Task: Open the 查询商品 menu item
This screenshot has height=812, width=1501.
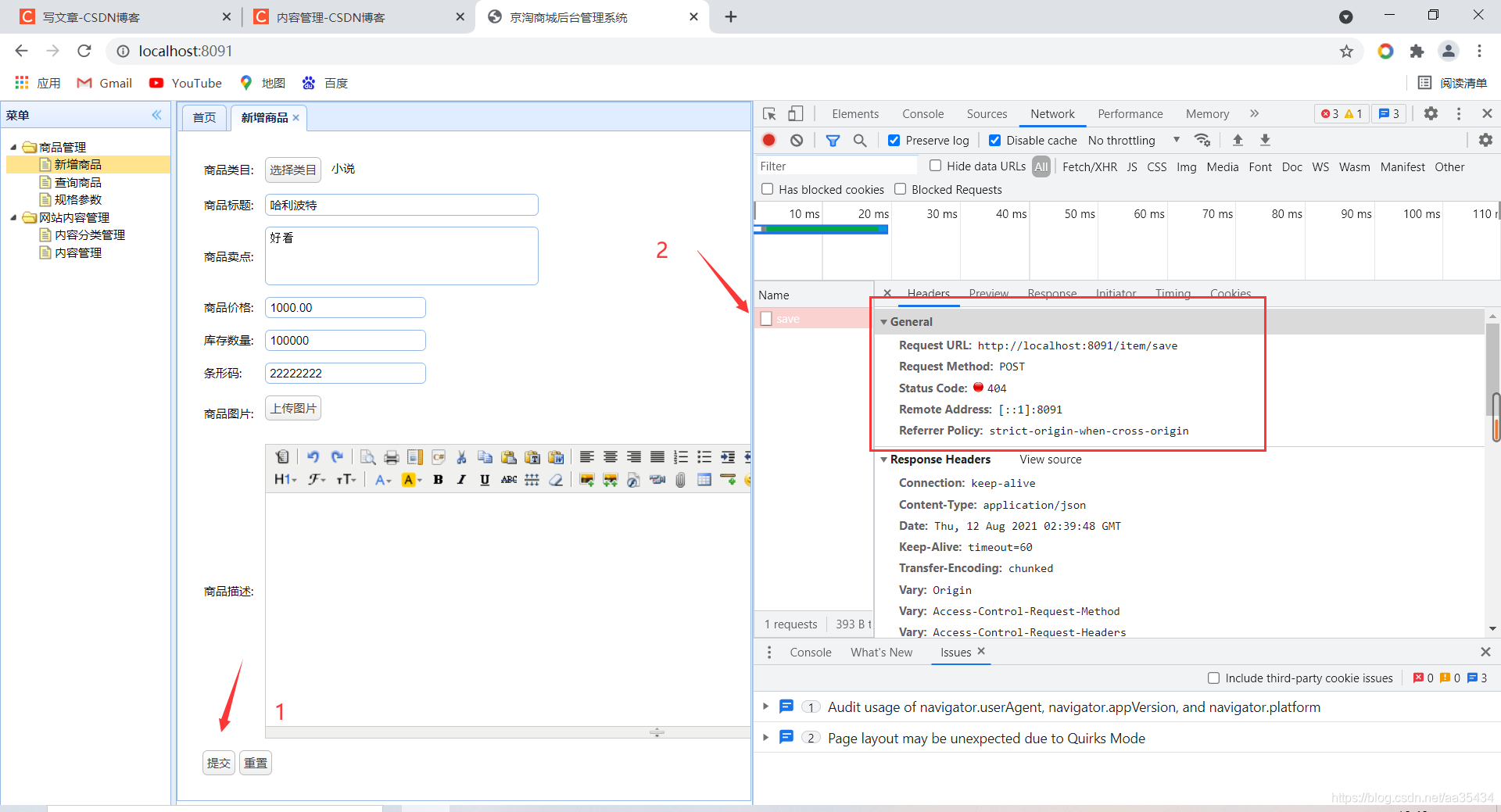Action: (78, 182)
